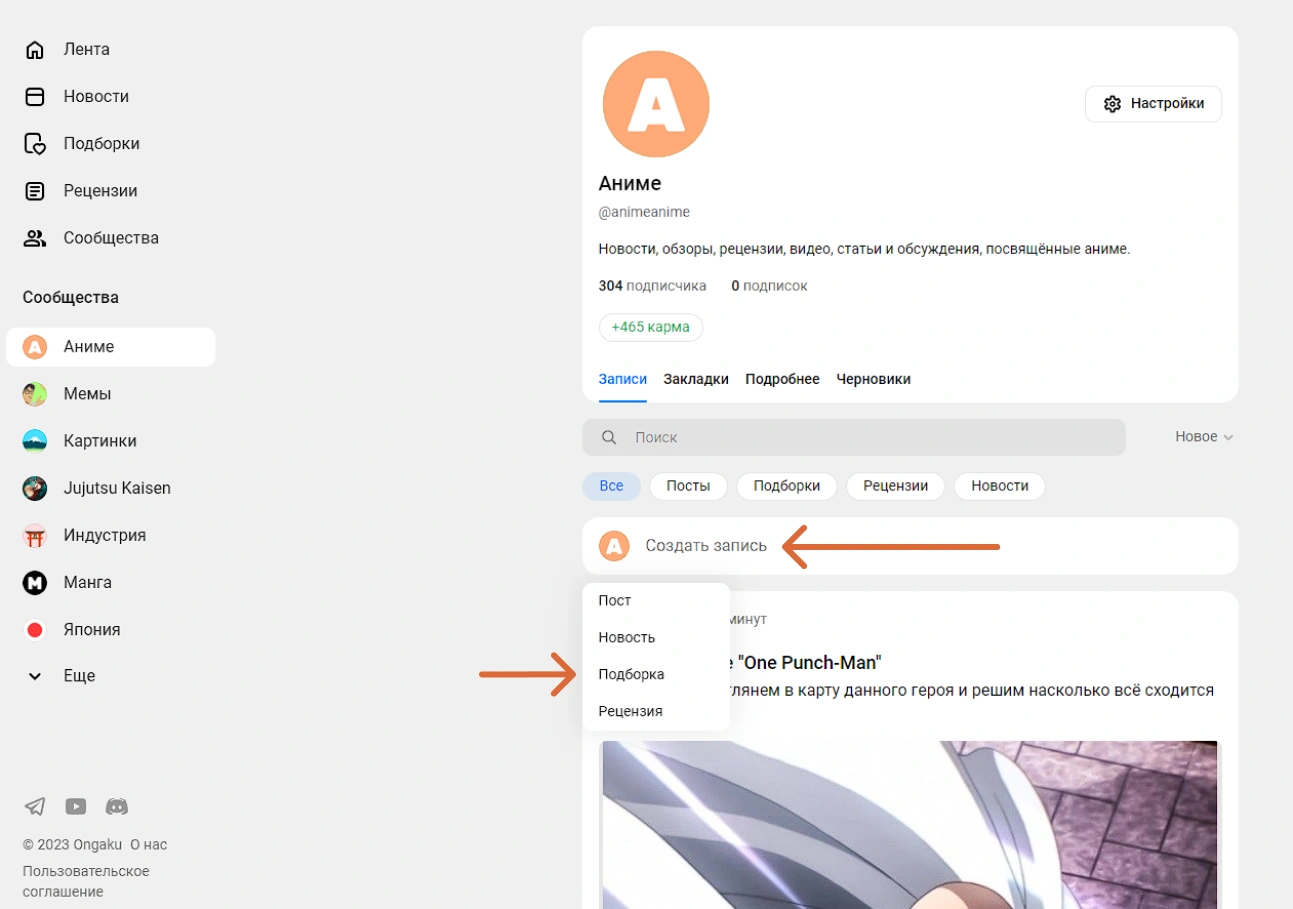Filter entries by Посты chip

[x=688, y=486]
